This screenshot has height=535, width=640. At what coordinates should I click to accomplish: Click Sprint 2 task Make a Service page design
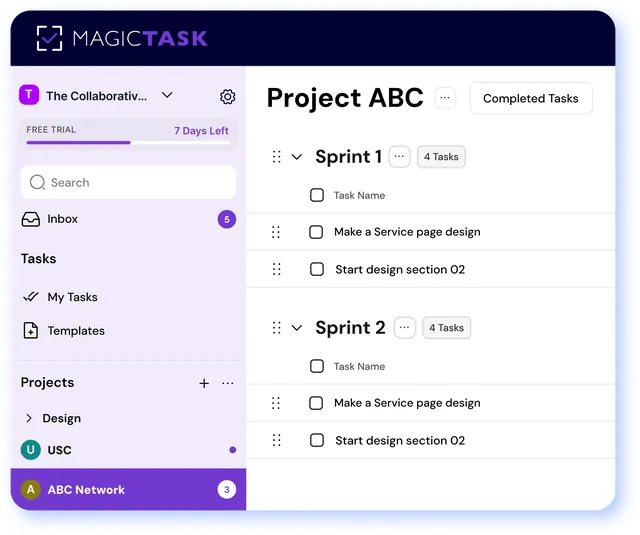[407, 403]
